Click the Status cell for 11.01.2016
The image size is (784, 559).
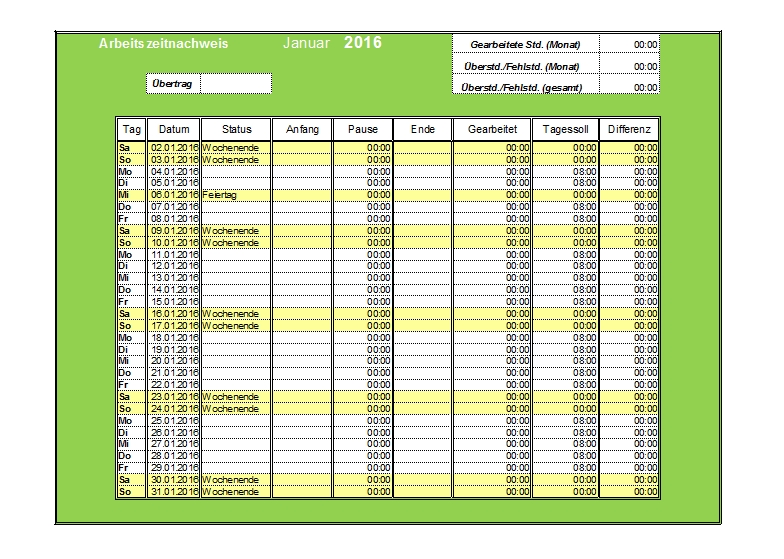[x=236, y=254]
